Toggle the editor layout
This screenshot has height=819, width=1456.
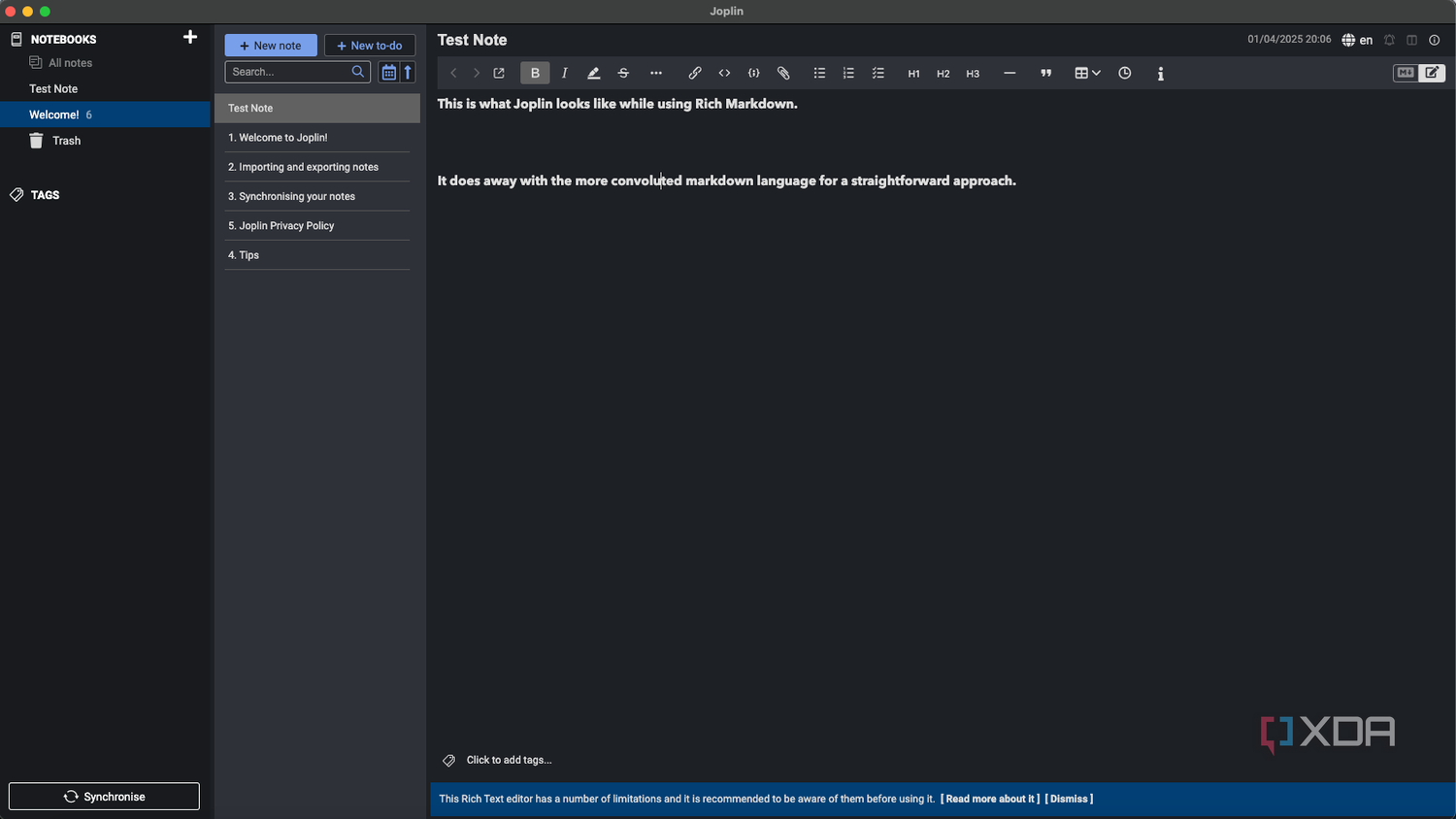click(x=1412, y=40)
